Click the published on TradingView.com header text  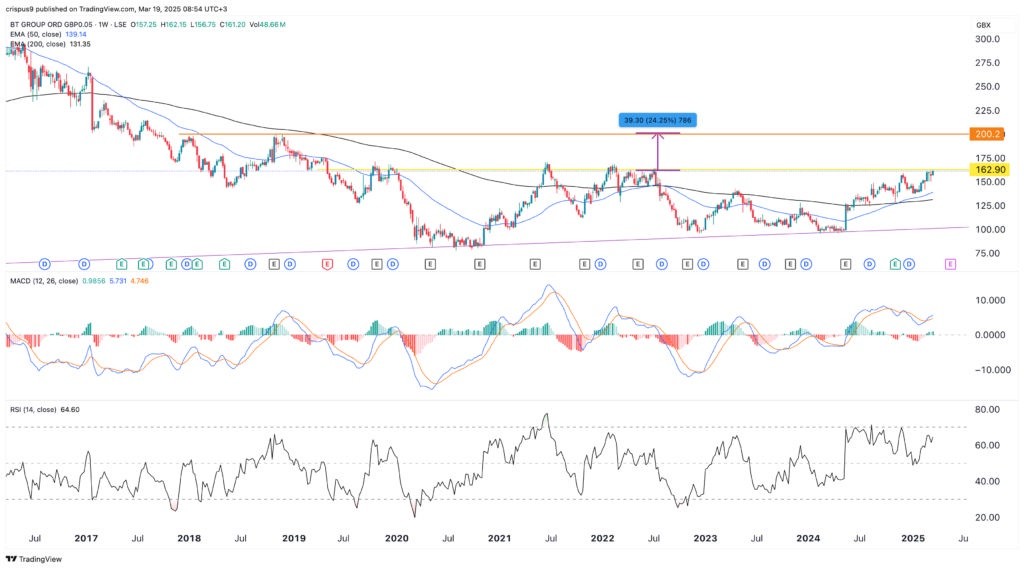pos(122,6)
